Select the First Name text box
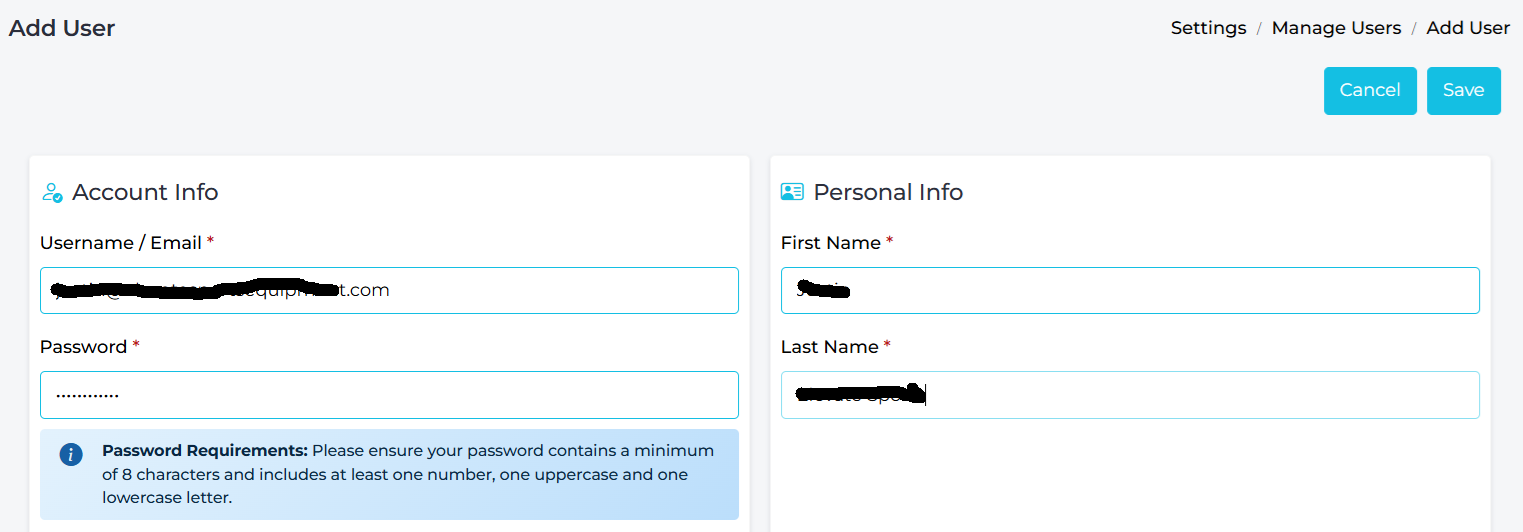This screenshot has height=532, width=1523. (x=1130, y=291)
